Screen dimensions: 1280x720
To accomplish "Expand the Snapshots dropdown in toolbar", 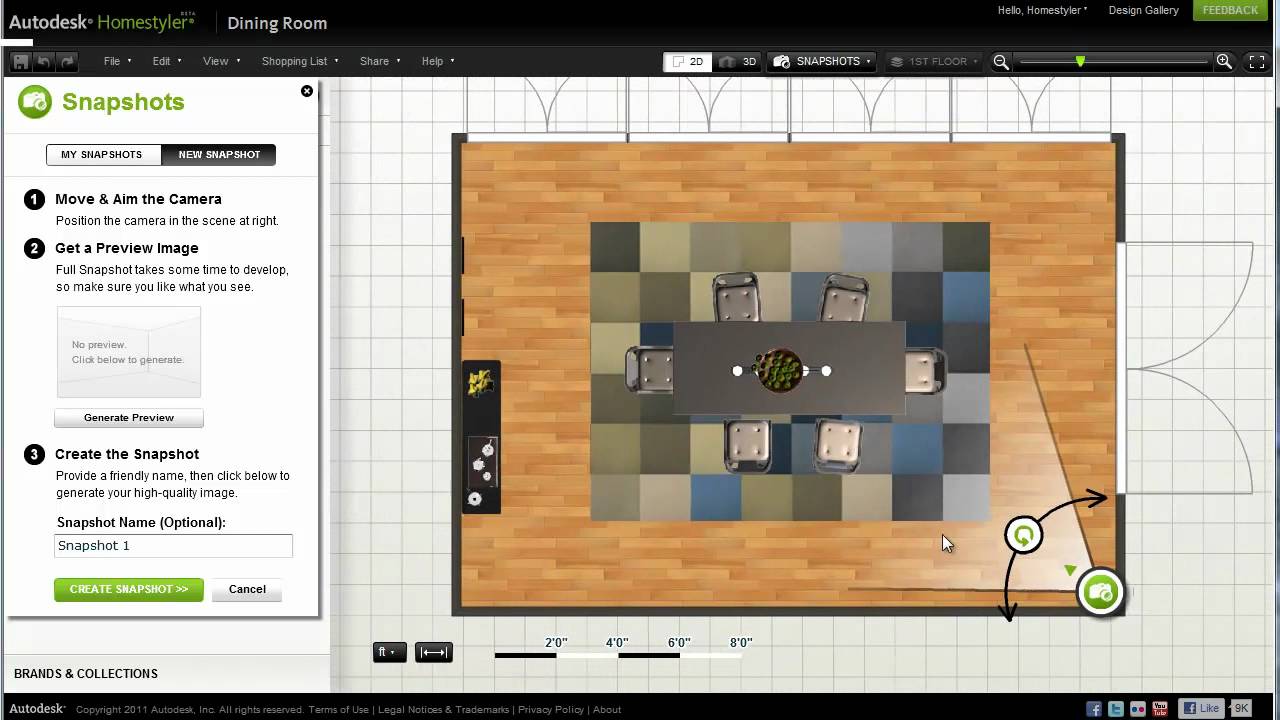I will pyautogui.click(x=822, y=61).
